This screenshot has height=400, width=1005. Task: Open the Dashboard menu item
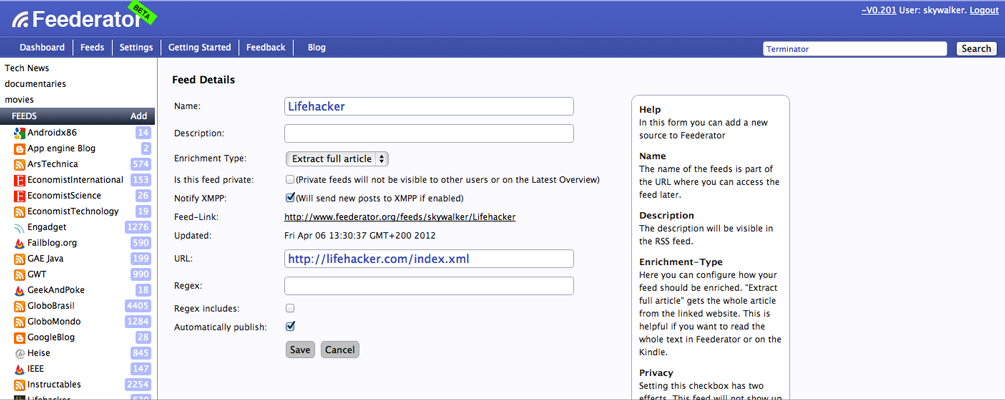(42, 47)
